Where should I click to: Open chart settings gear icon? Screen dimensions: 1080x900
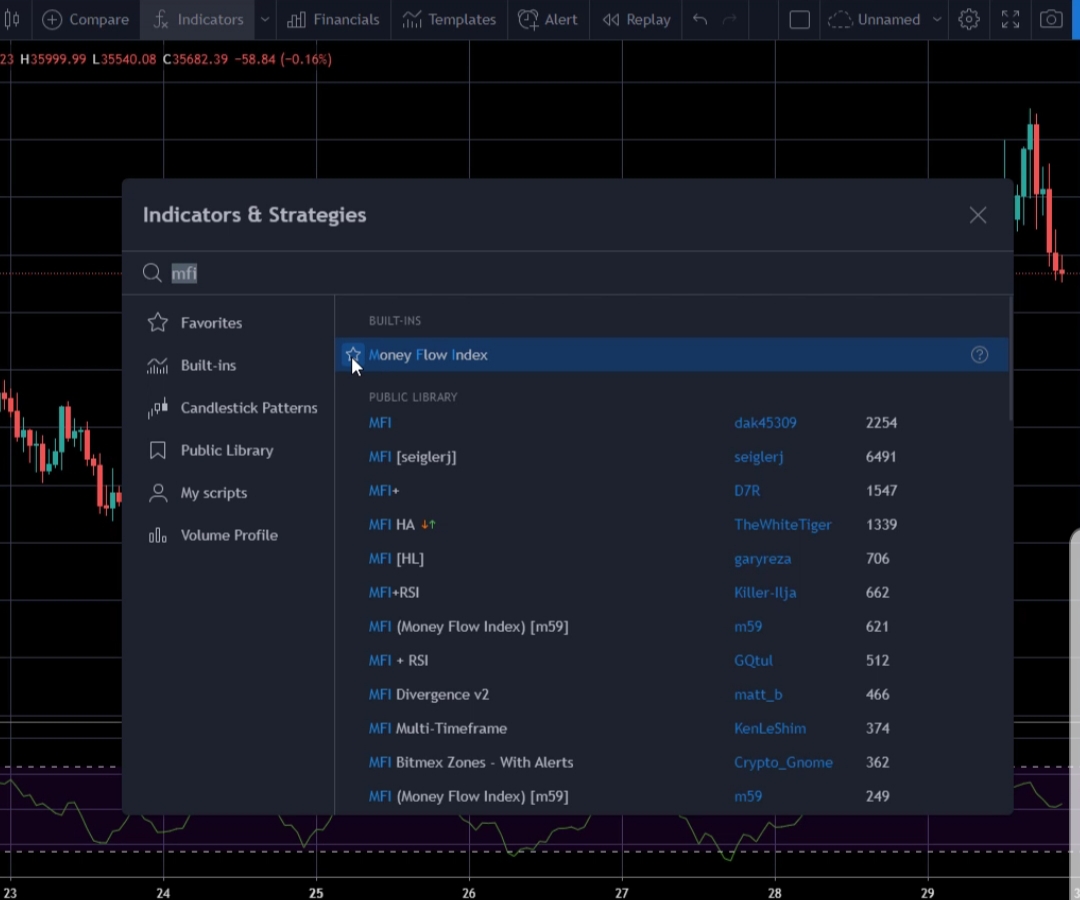(x=969, y=19)
